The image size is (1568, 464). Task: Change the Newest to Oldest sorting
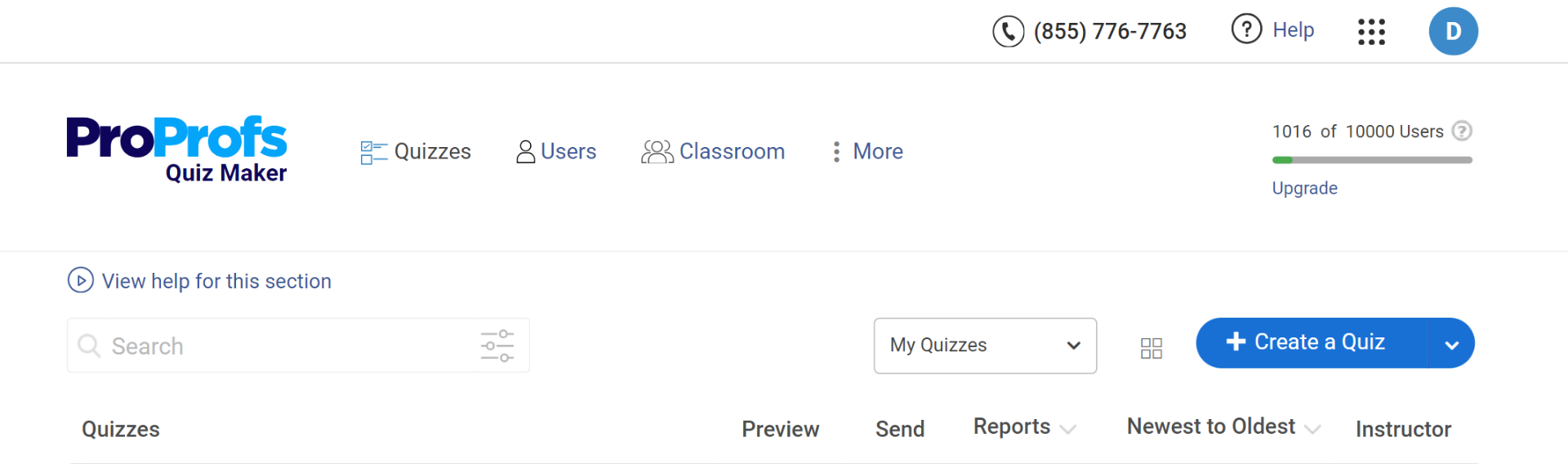[x=1312, y=429]
